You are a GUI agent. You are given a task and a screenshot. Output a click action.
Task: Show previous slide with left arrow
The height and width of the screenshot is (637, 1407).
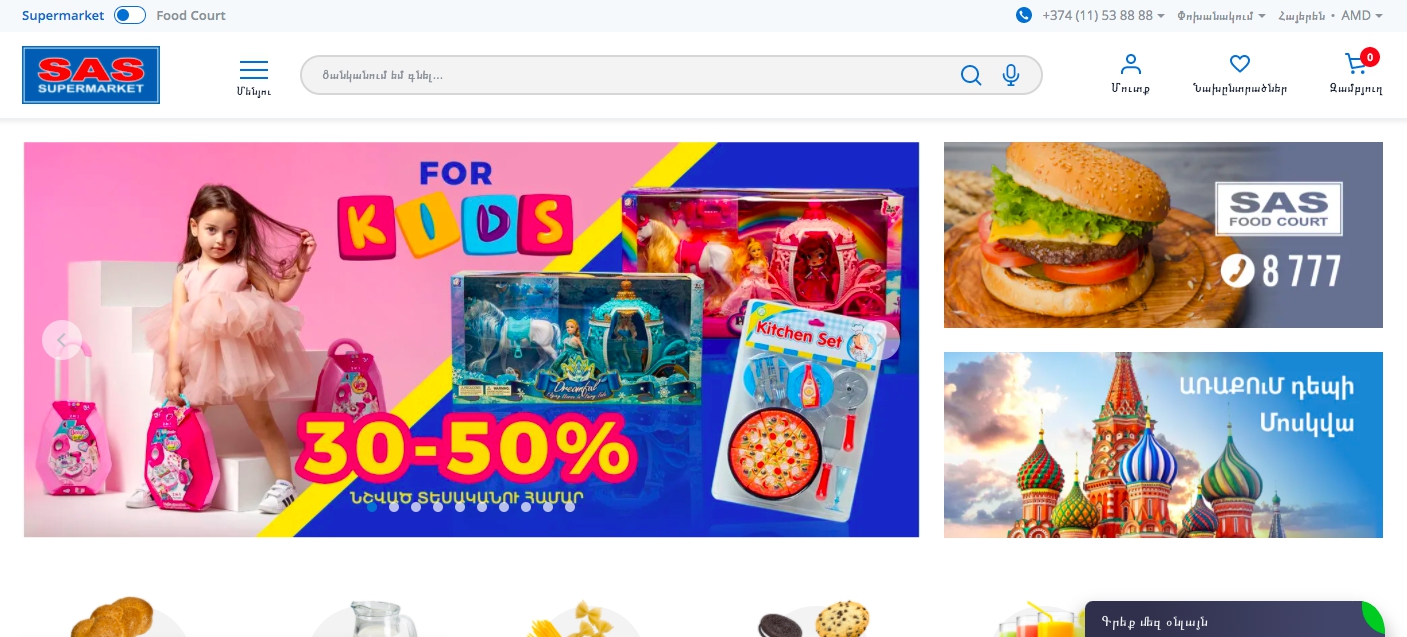tap(62, 340)
